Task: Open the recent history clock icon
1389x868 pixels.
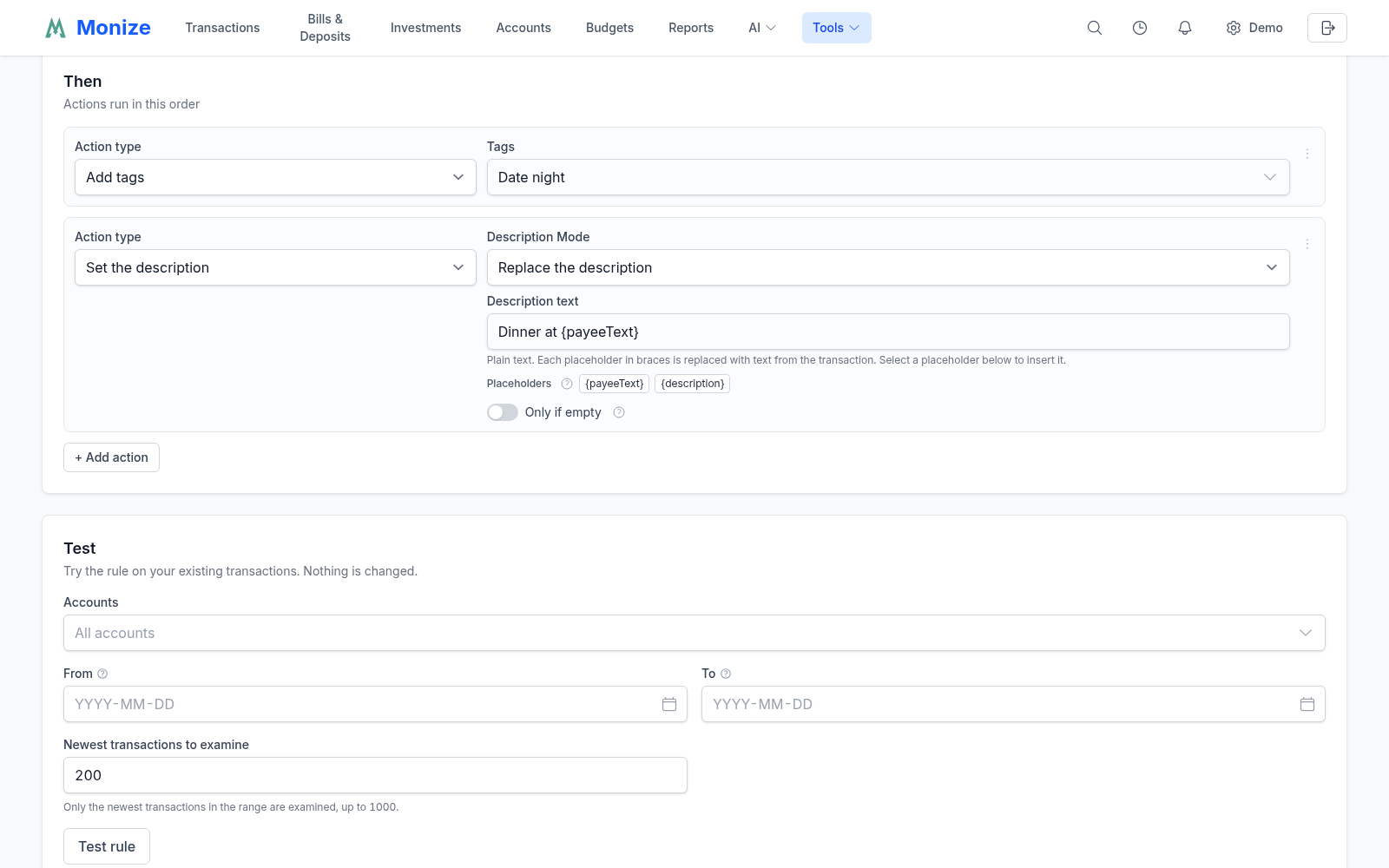Action: [x=1140, y=28]
